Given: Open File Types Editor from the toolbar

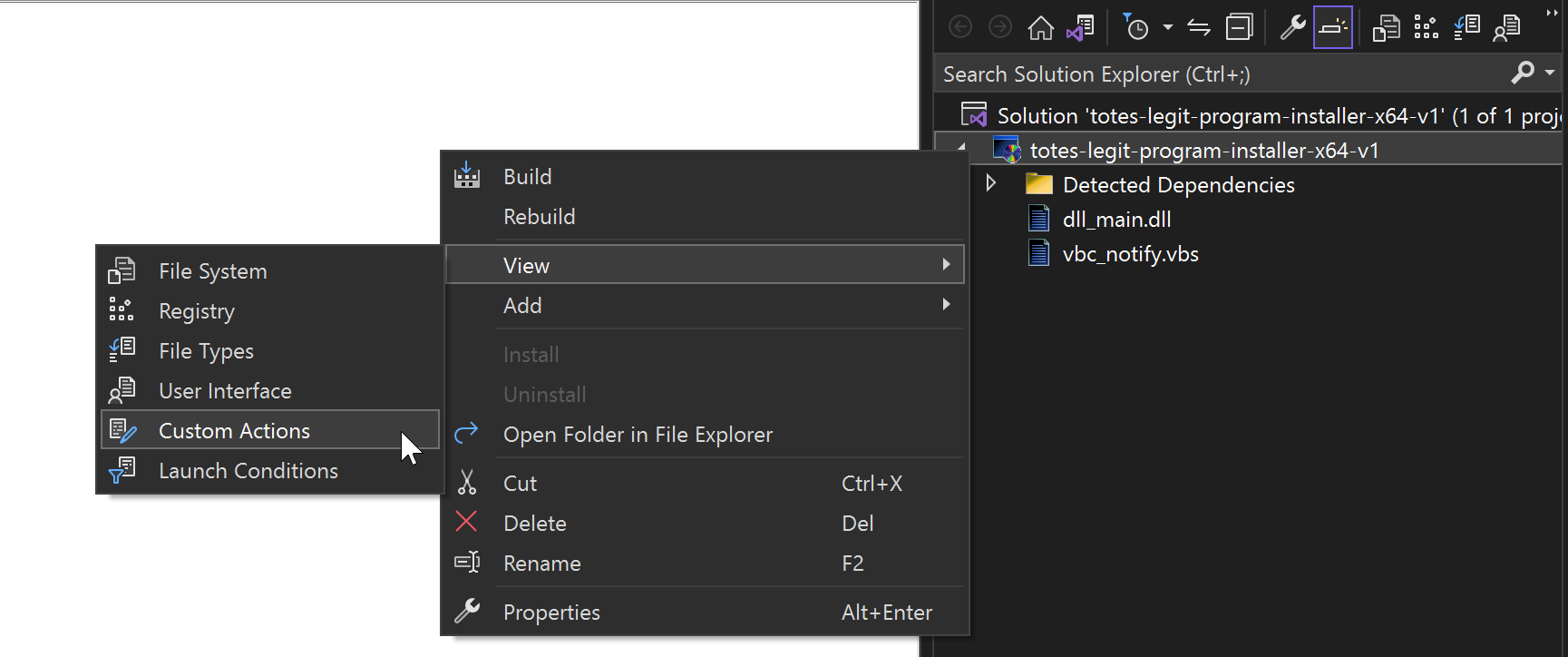Looking at the screenshot, I should click(1466, 28).
